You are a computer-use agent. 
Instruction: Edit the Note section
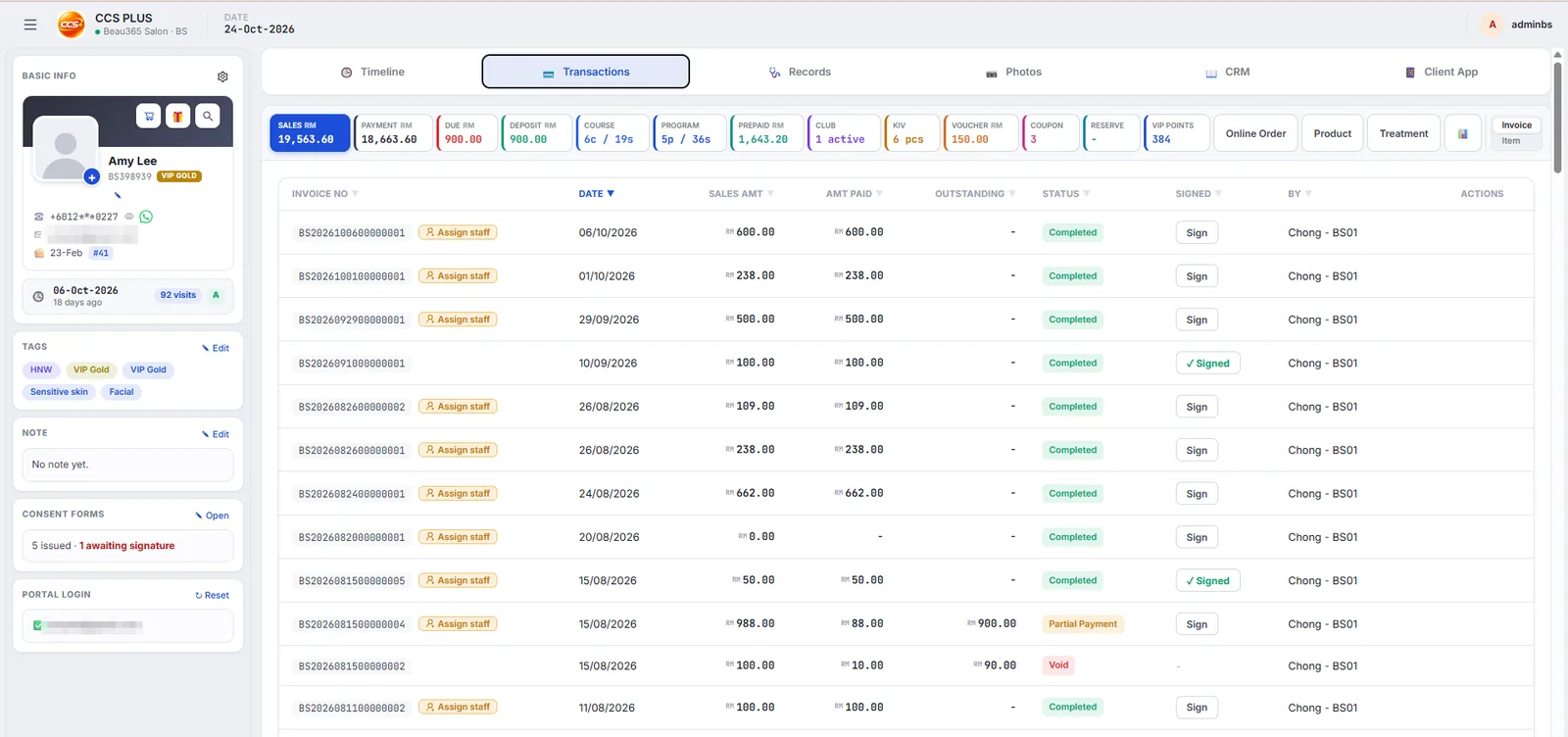point(216,434)
